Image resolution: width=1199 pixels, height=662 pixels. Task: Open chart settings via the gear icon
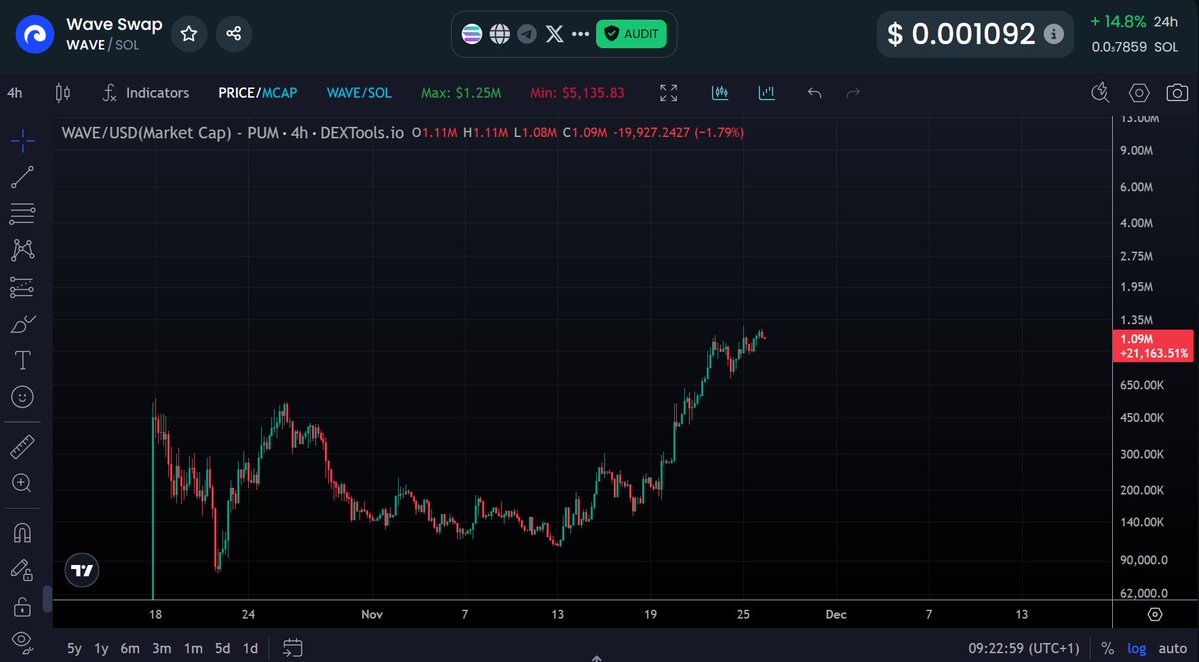(x=1139, y=92)
